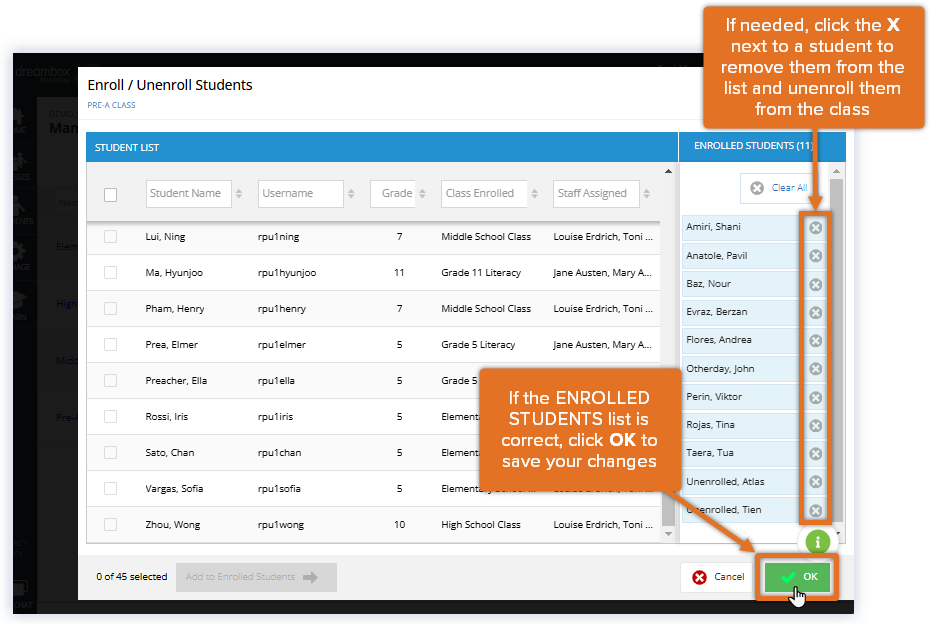The height and width of the screenshot is (624, 932).
Task: Remove Anatole, Pavil from enrolled list
Action: (x=816, y=256)
